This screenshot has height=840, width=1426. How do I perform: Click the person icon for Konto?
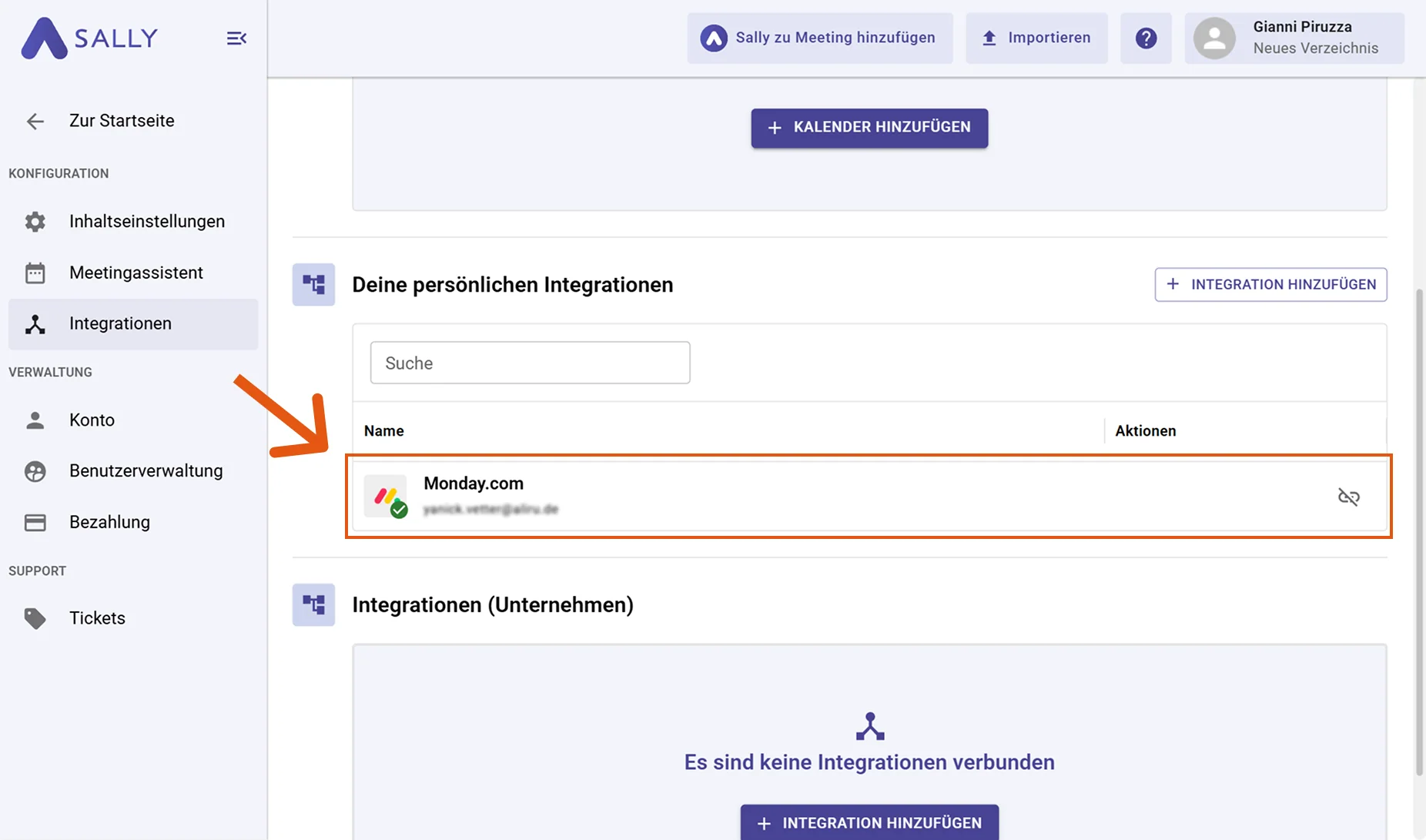coord(35,420)
